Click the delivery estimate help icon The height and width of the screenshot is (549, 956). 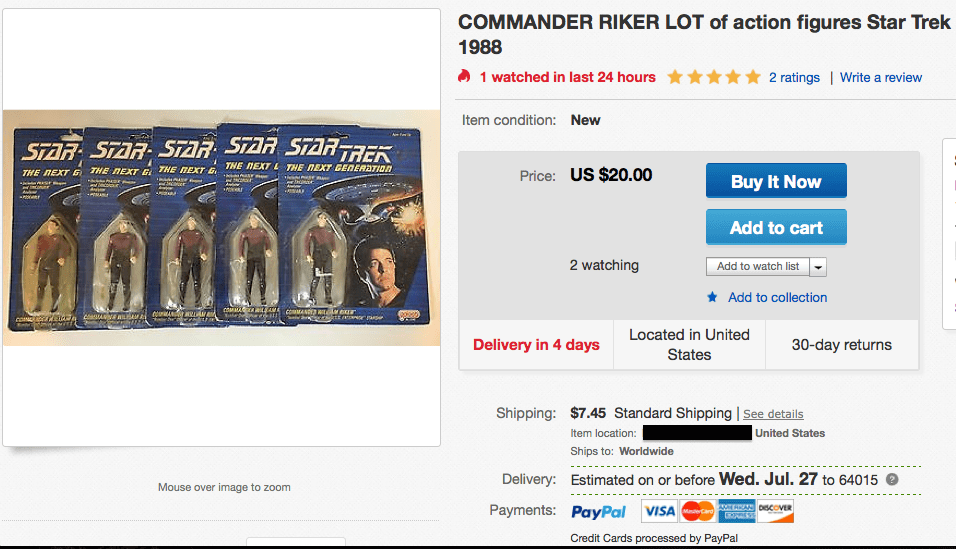(x=892, y=480)
